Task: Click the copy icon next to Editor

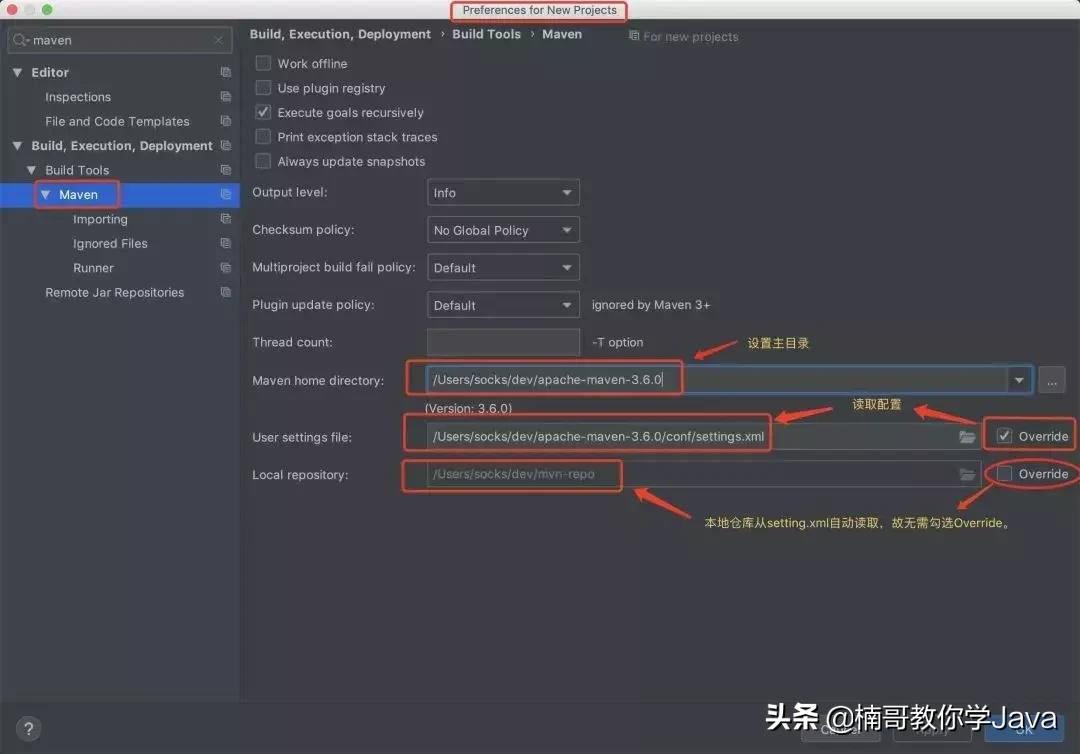Action: click(226, 72)
